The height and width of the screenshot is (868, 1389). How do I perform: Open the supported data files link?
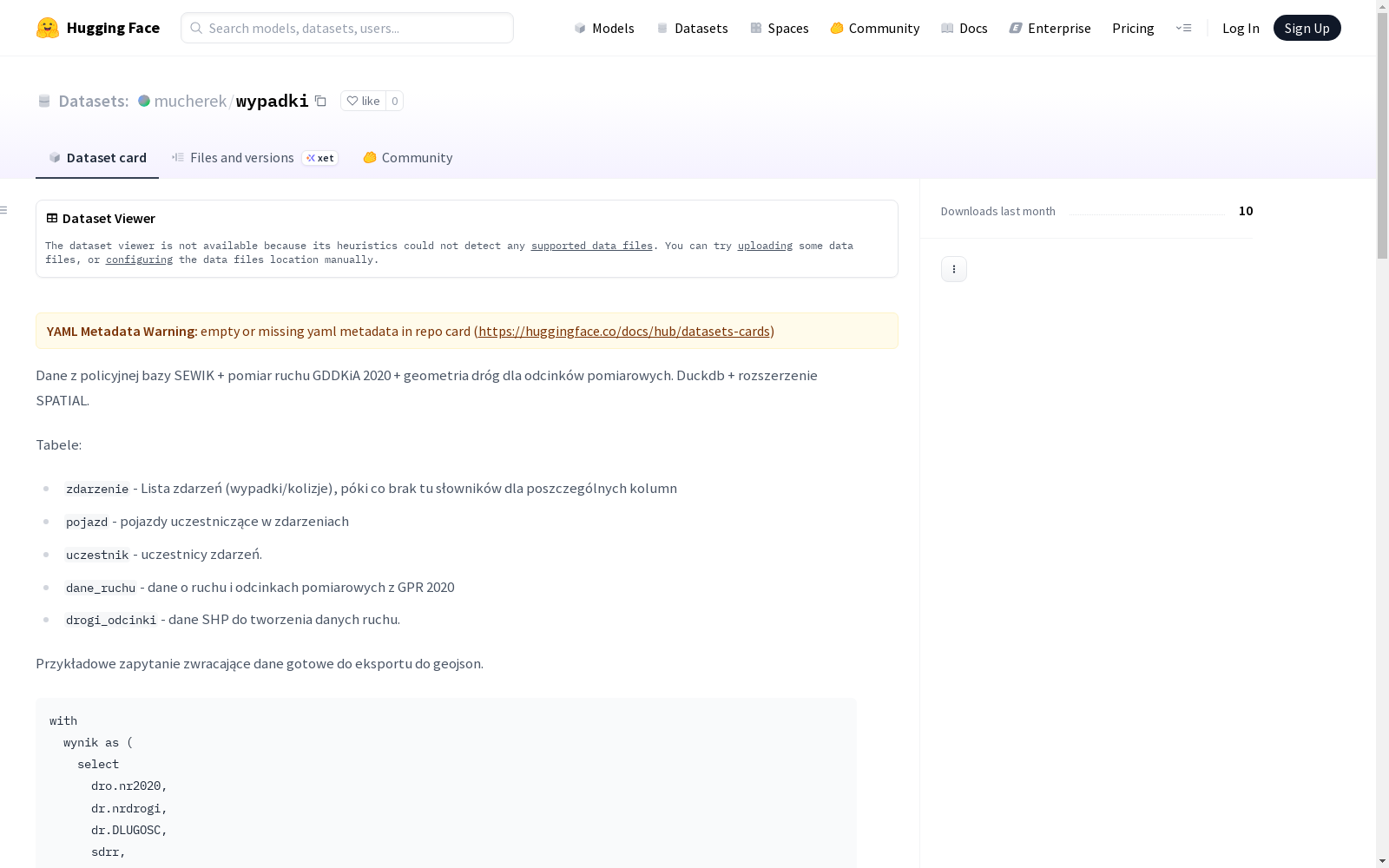592,246
